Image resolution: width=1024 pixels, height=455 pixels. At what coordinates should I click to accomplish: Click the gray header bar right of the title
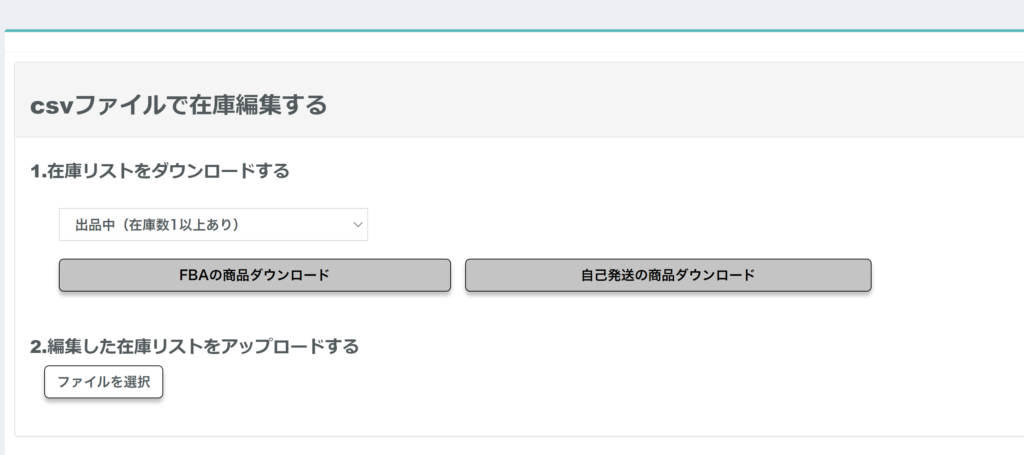680,100
